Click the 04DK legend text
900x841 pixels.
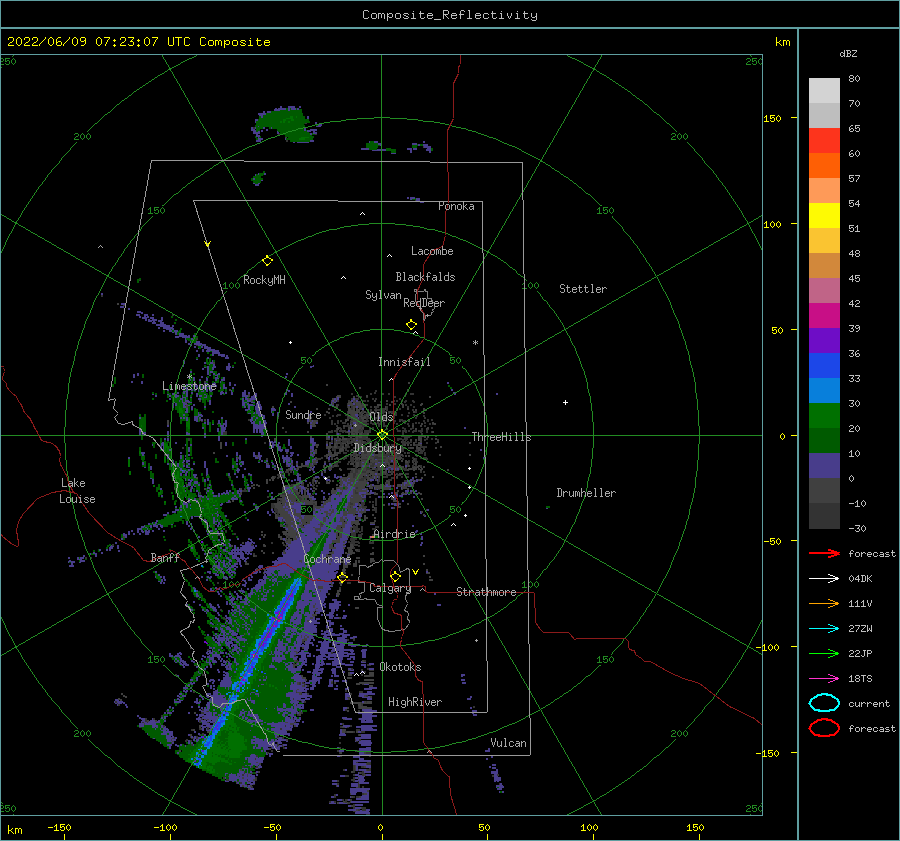(x=860, y=579)
